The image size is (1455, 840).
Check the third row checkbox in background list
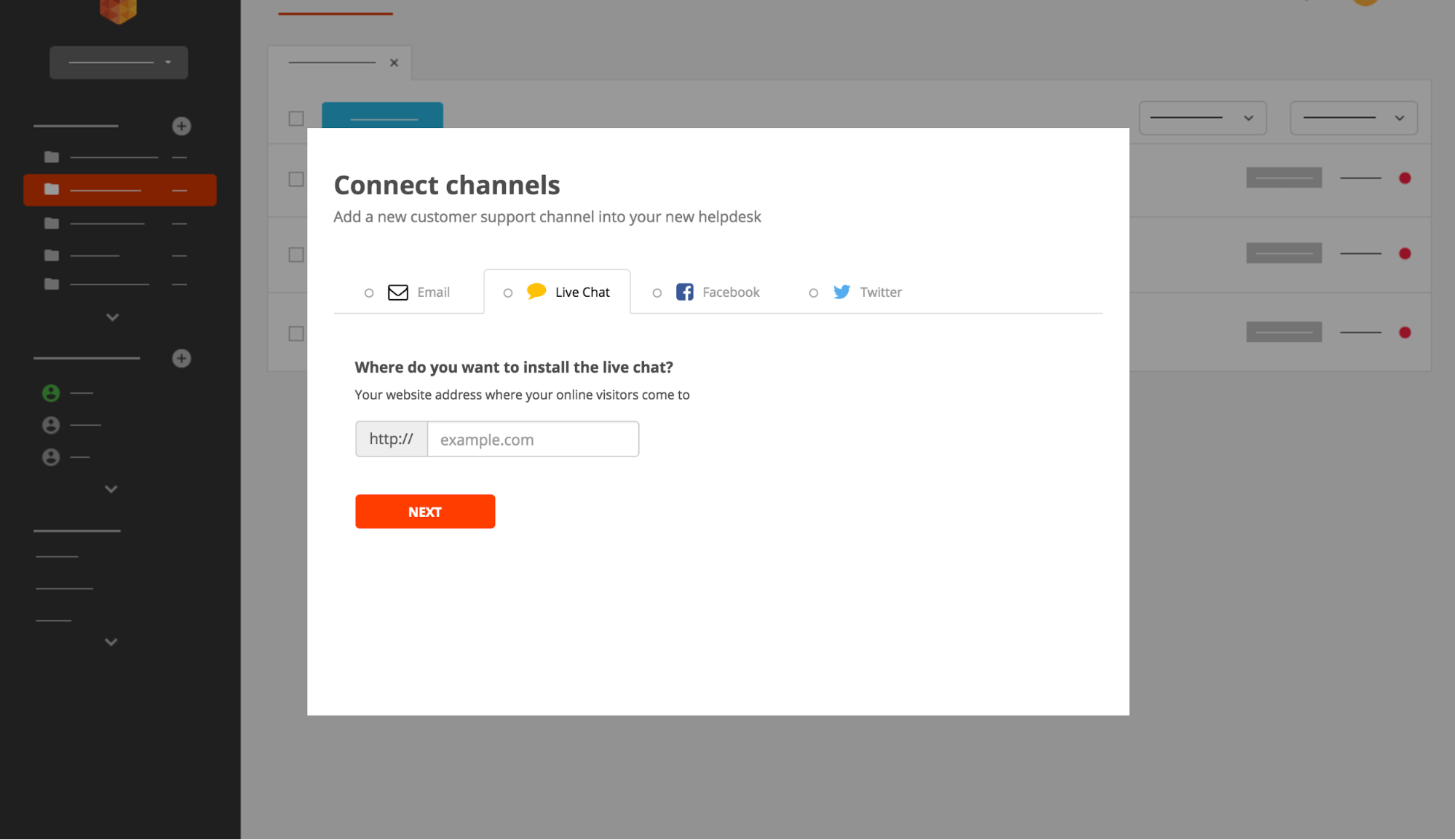(x=296, y=333)
